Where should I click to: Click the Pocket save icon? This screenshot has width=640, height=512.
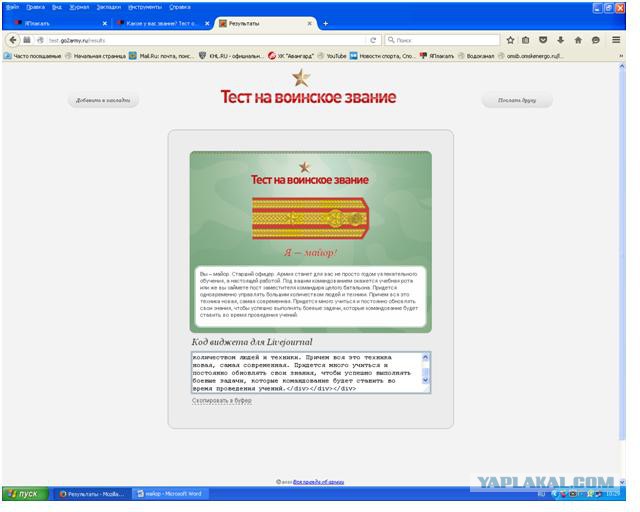[x=543, y=40]
